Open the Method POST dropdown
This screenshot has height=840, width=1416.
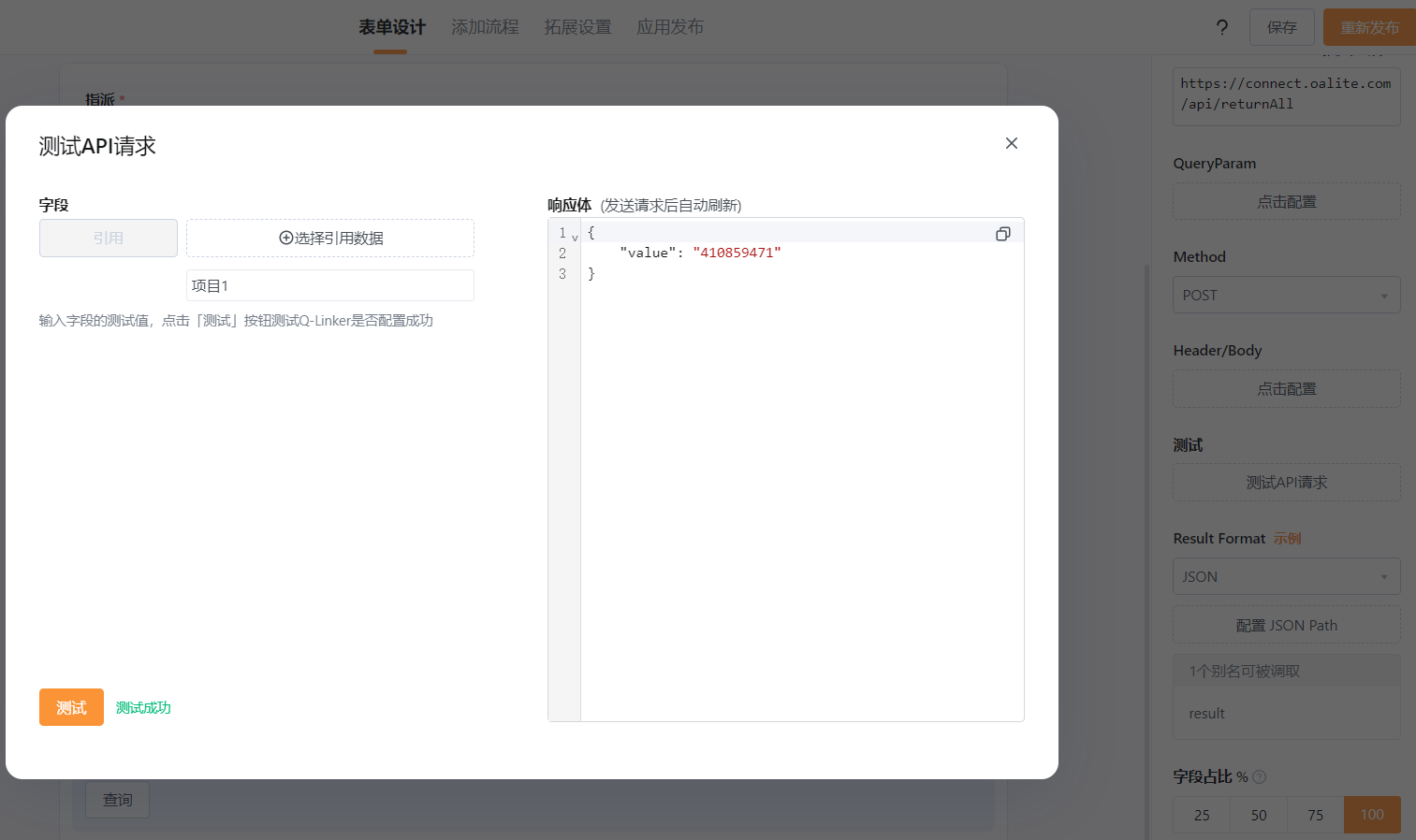coord(1287,295)
